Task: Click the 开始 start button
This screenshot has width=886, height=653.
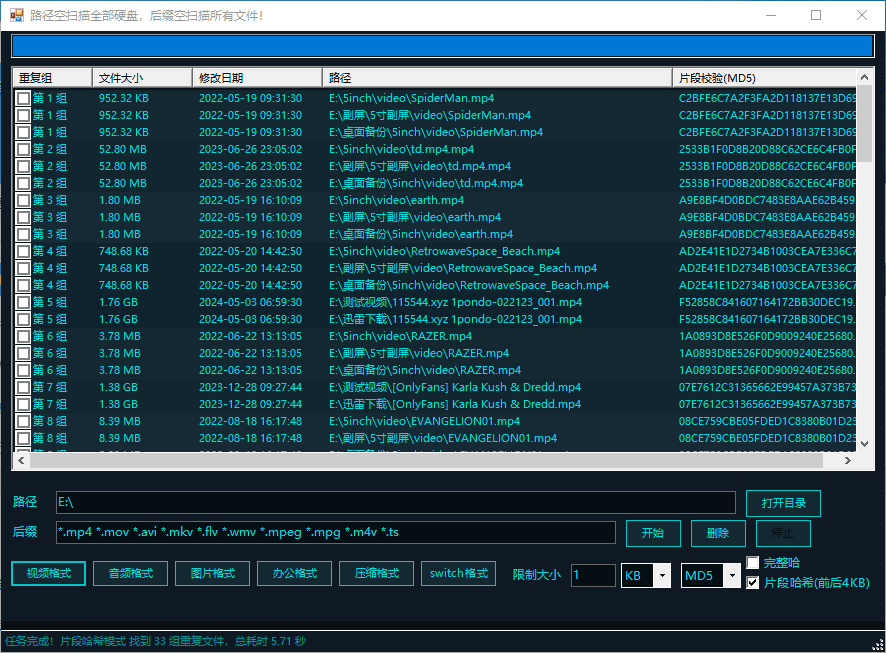Action: [653, 533]
